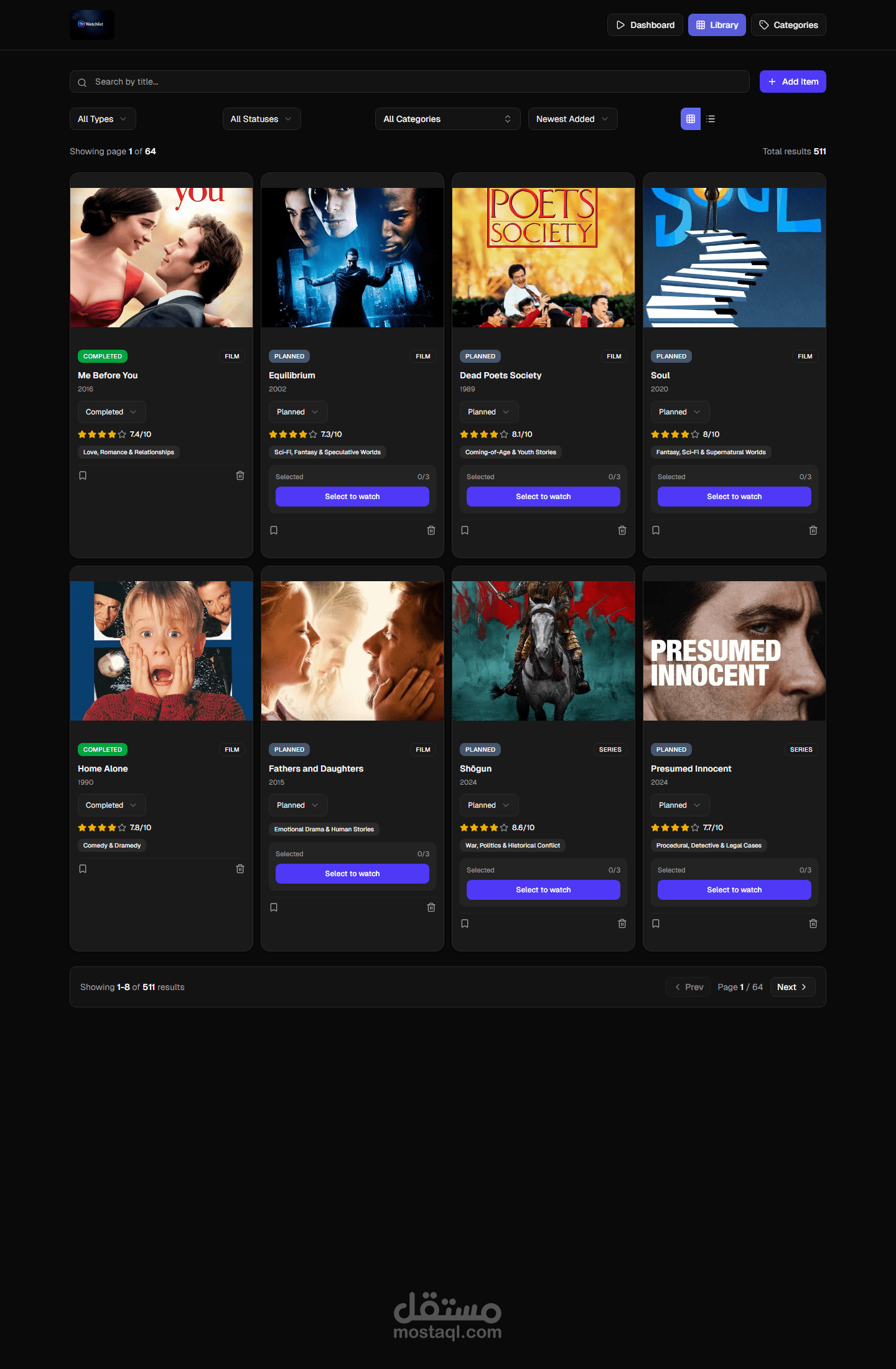Image resolution: width=896 pixels, height=1369 pixels.
Task: Go to the Next page
Action: tap(793, 987)
